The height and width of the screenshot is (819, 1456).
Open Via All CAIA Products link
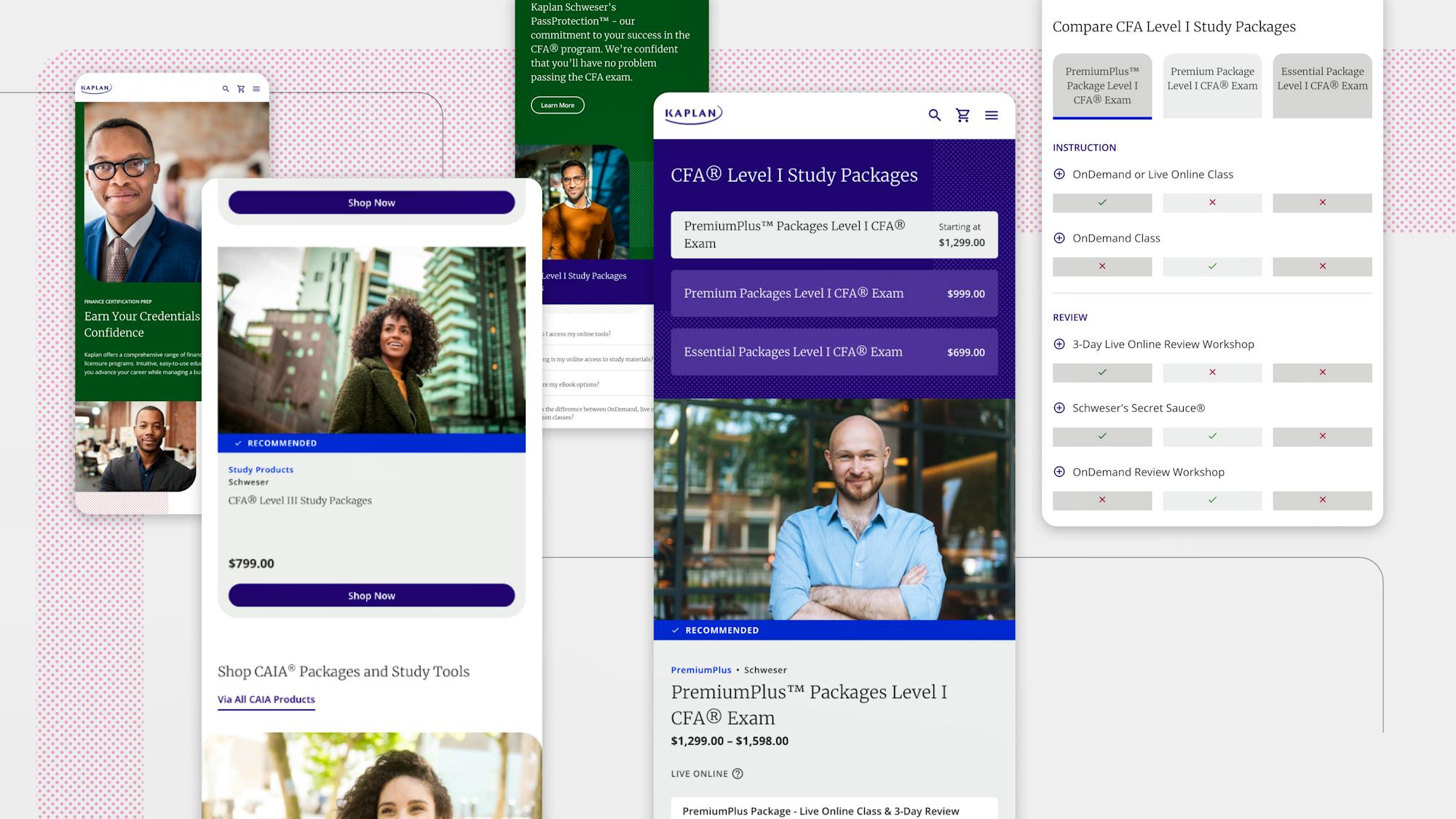266,700
